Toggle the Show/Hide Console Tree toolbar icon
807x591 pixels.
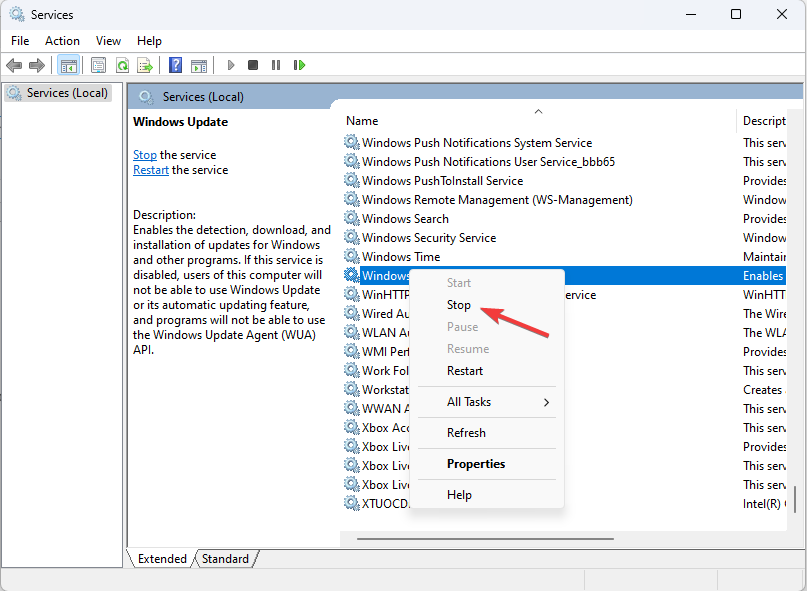pos(68,65)
